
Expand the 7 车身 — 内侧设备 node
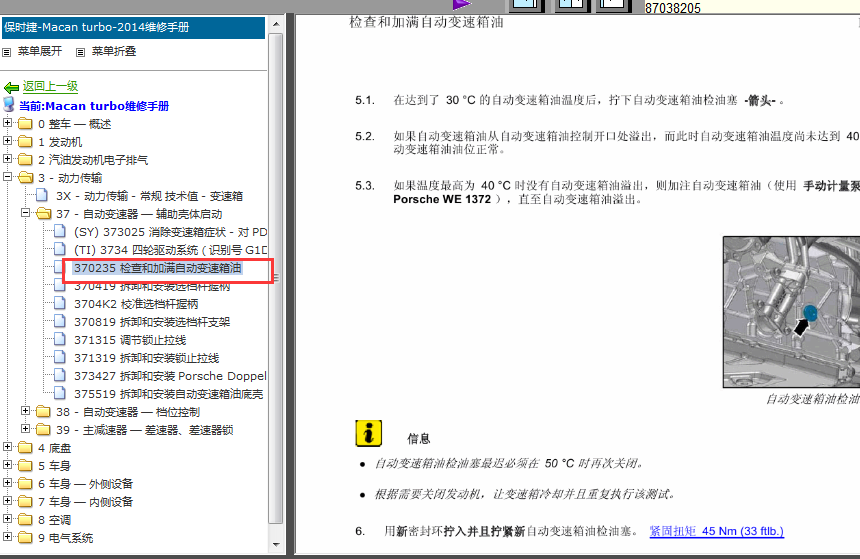point(7,500)
